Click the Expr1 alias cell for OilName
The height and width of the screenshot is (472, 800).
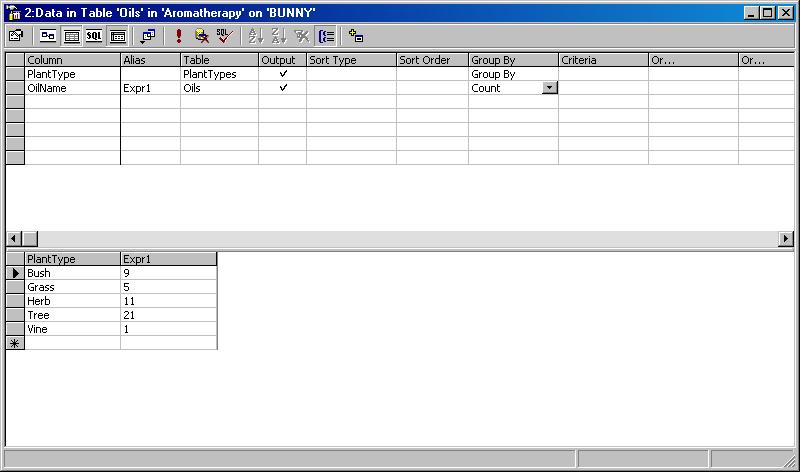151,87
